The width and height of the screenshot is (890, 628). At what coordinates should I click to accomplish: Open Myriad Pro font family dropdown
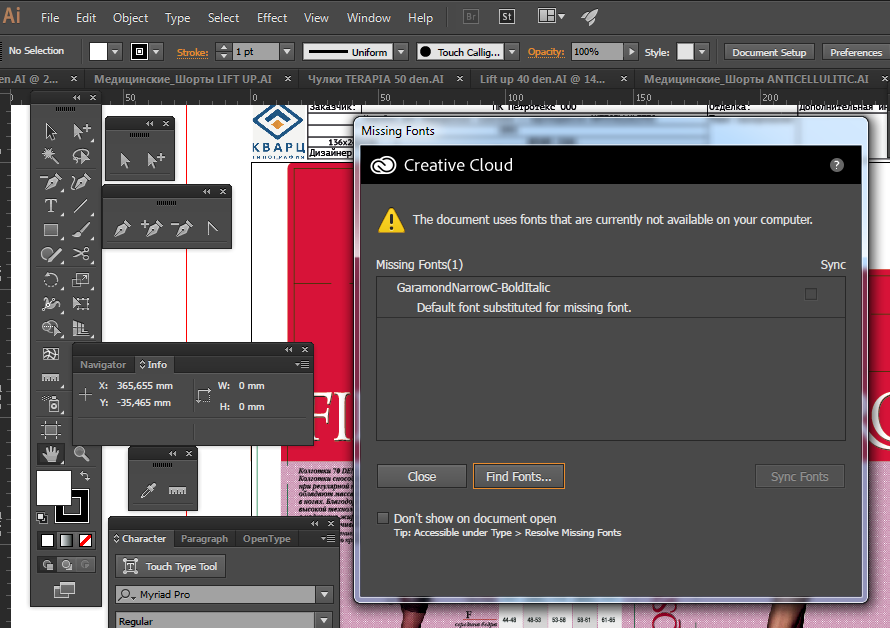pos(325,594)
